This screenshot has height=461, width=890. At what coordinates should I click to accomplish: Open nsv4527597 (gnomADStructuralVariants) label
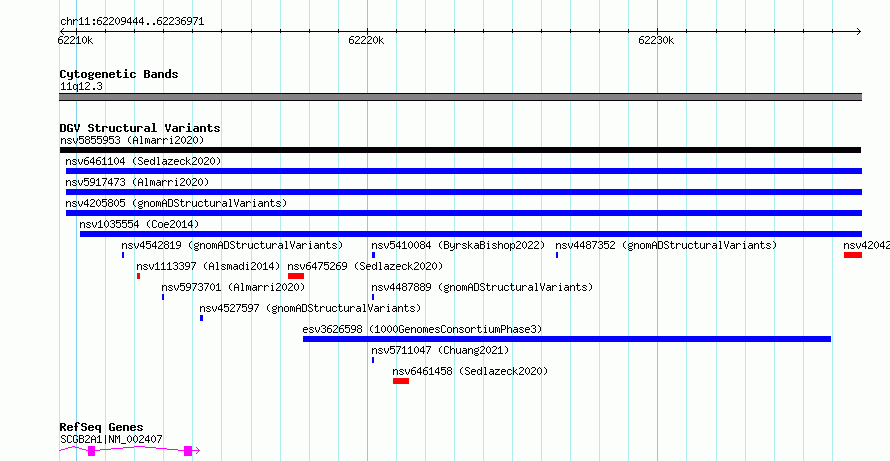310,308
